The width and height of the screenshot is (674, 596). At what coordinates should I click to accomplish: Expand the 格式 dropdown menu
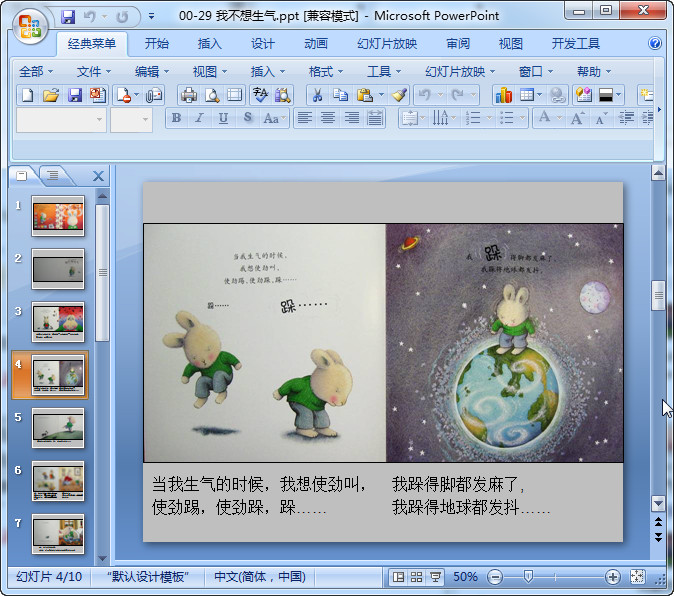click(x=326, y=71)
